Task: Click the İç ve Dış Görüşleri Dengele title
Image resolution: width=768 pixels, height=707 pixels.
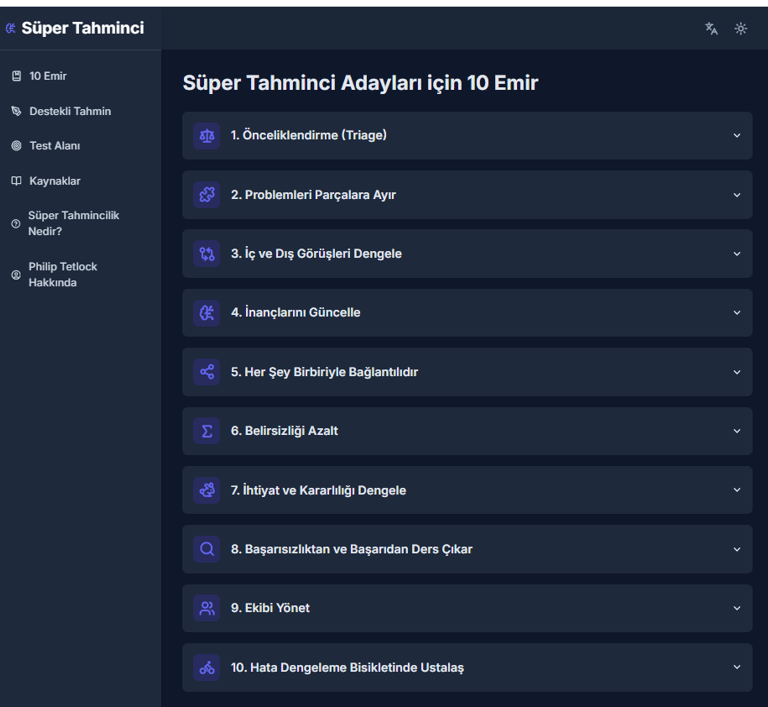Action: pyautogui.click(x=316, y=254)
